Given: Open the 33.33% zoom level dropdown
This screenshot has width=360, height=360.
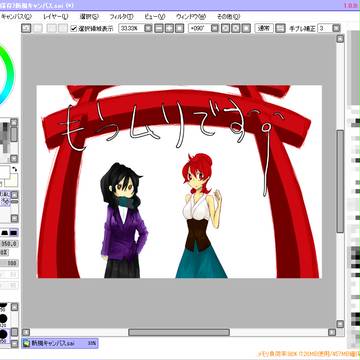Looking at the screenshot, I should [x=149, y=28].
